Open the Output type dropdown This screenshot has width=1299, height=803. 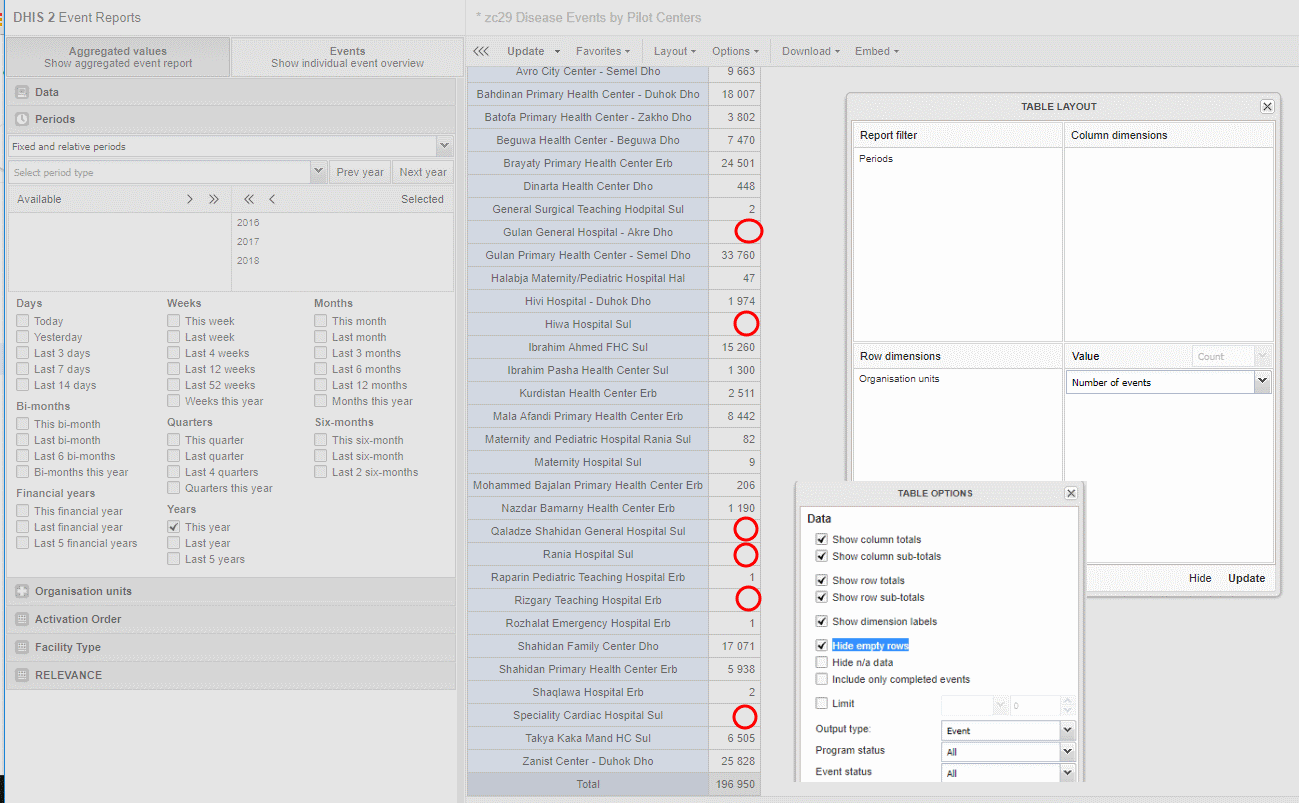pos(1067,731)
